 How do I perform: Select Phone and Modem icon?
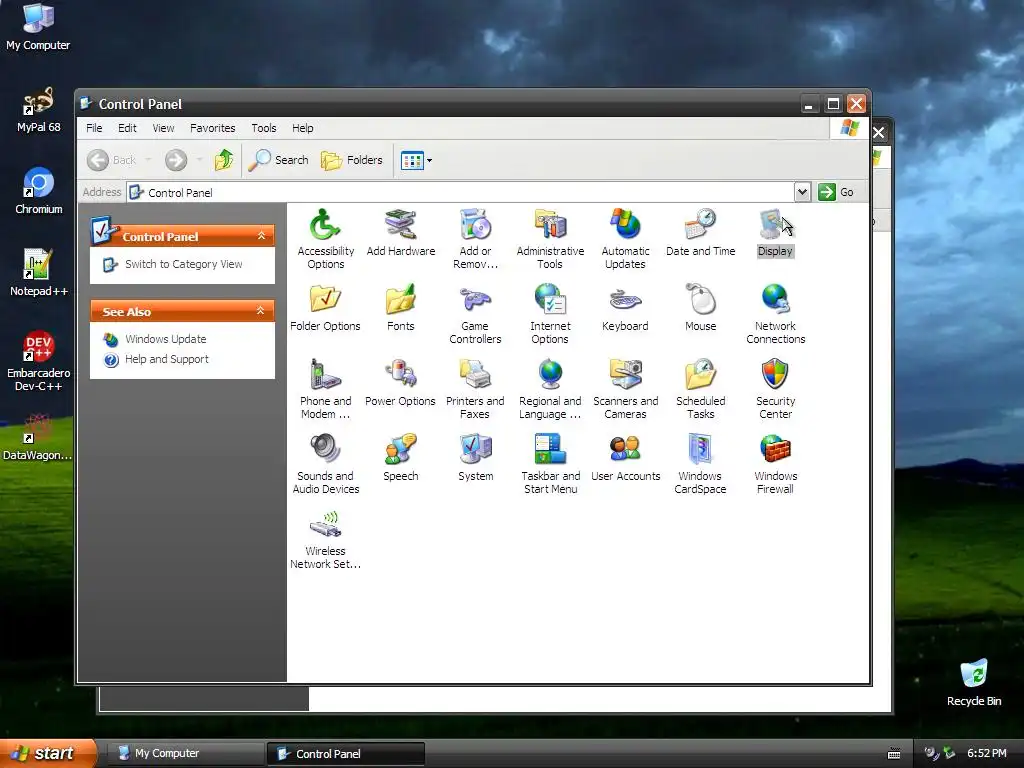pyautogui.click(x=325, y=375)
